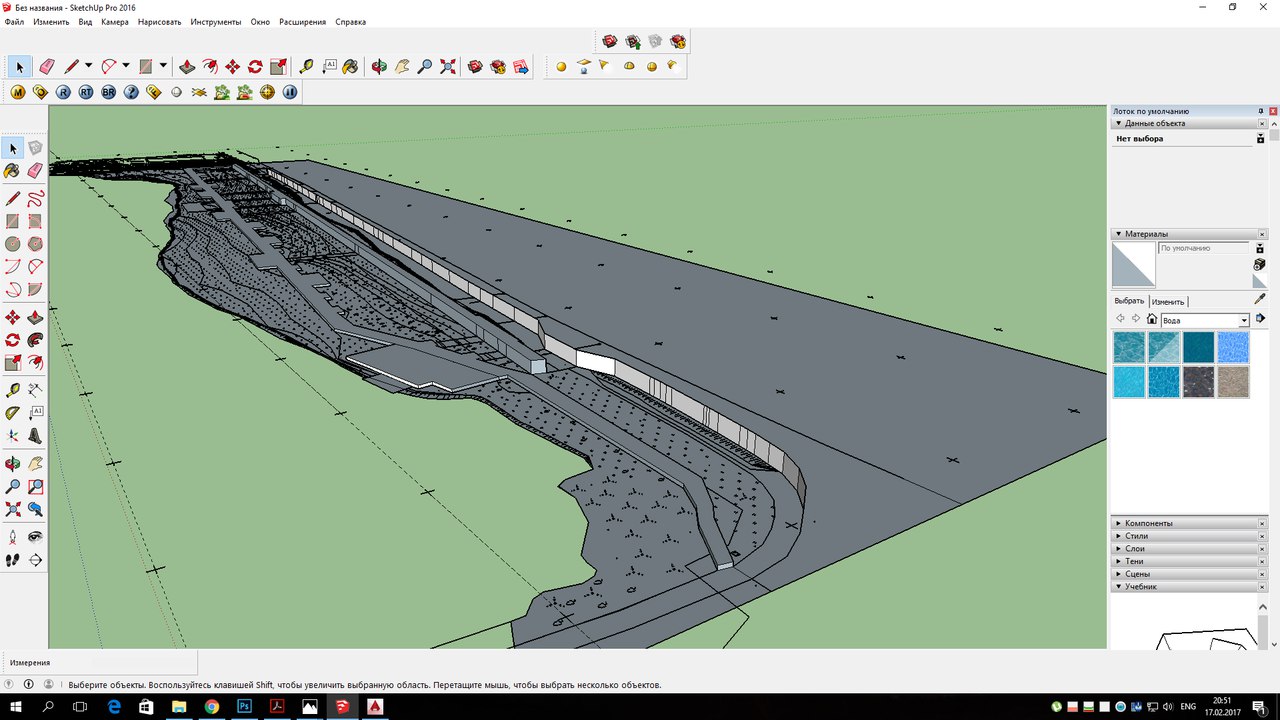This screenshot has width=1280, height=720.
Task: Toggle details display in Entity Info panel
Action: click(1260, 139)
